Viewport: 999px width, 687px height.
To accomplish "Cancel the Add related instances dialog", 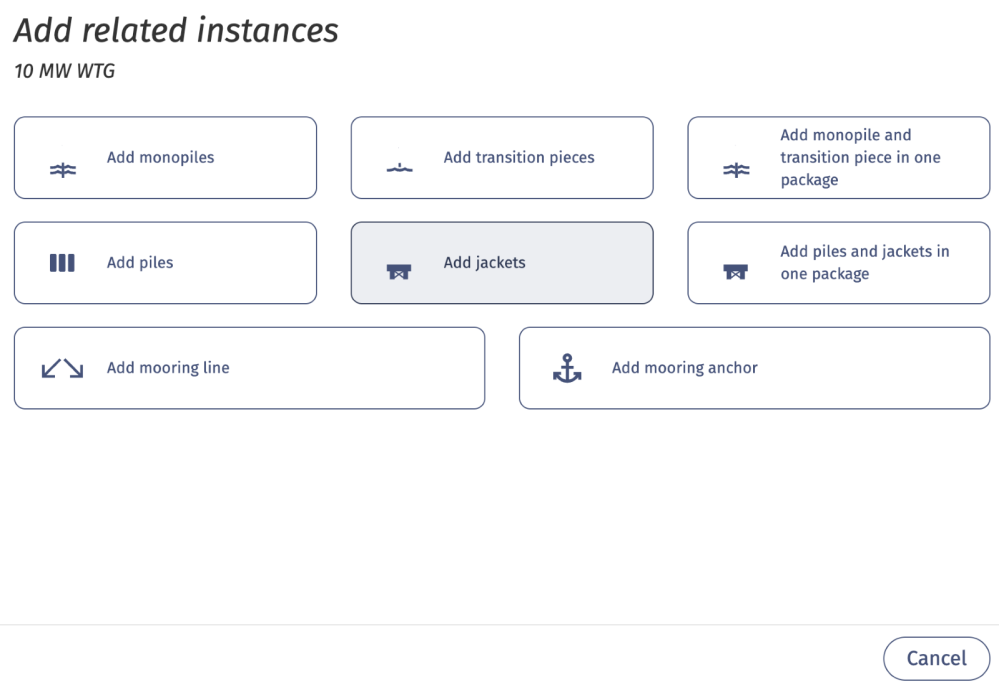I will click(937, 658).
